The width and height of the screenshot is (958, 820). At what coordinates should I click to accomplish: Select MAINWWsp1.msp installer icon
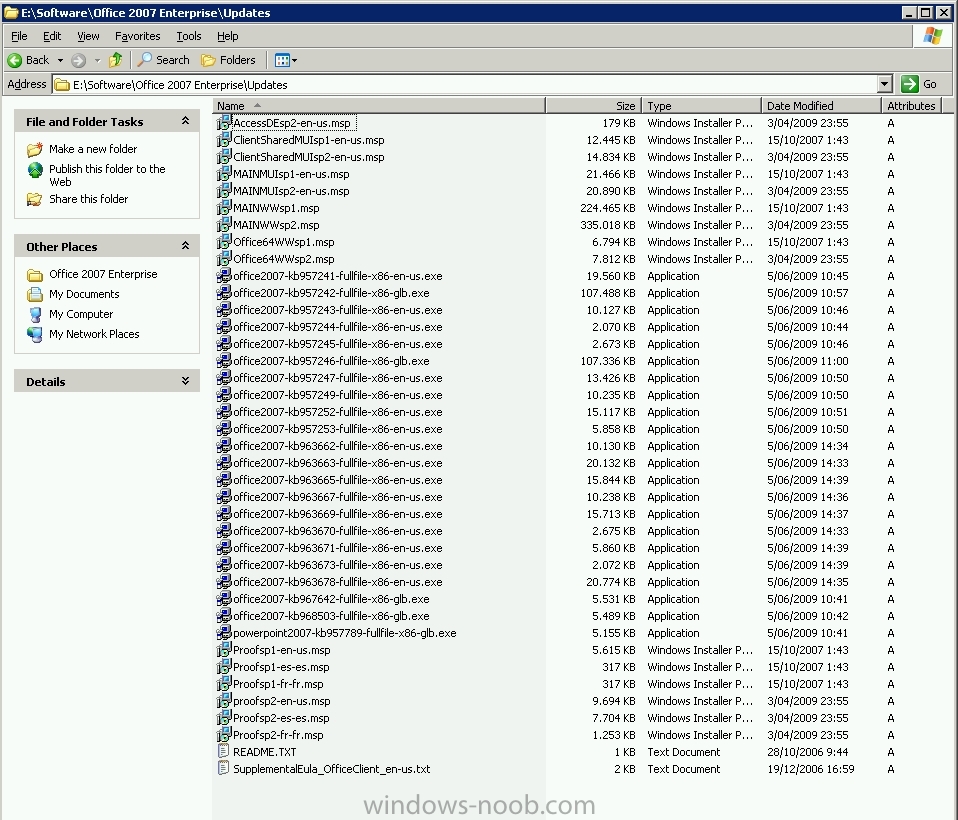click(x=224, y=208)
